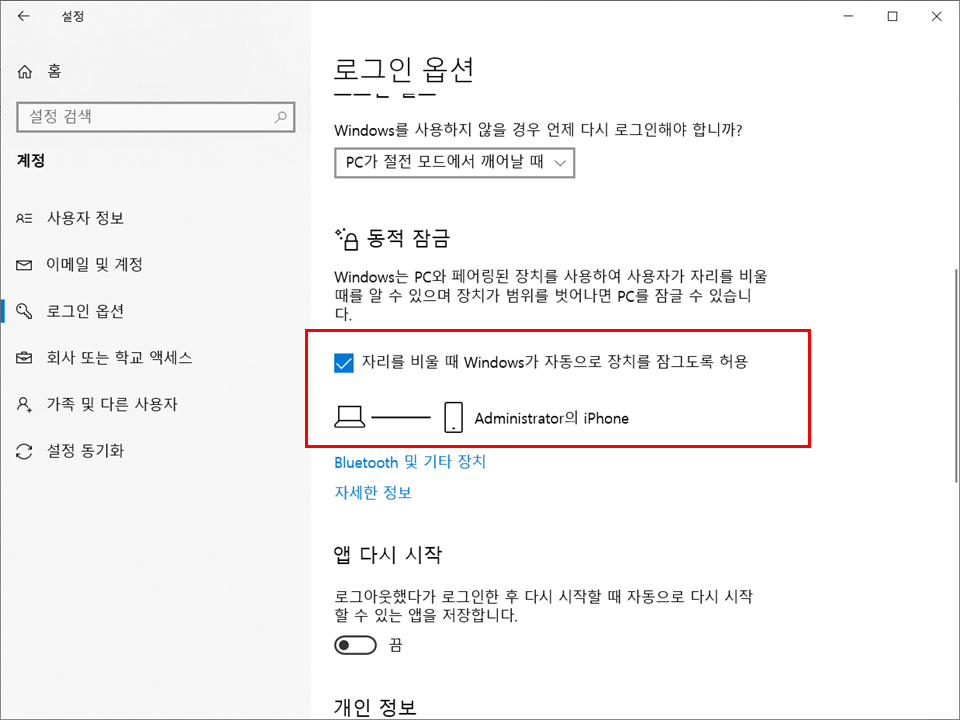The image size is (960, 720).
Task: Toggle the 앱 다시 시작 switch
Action: [355, 645]
